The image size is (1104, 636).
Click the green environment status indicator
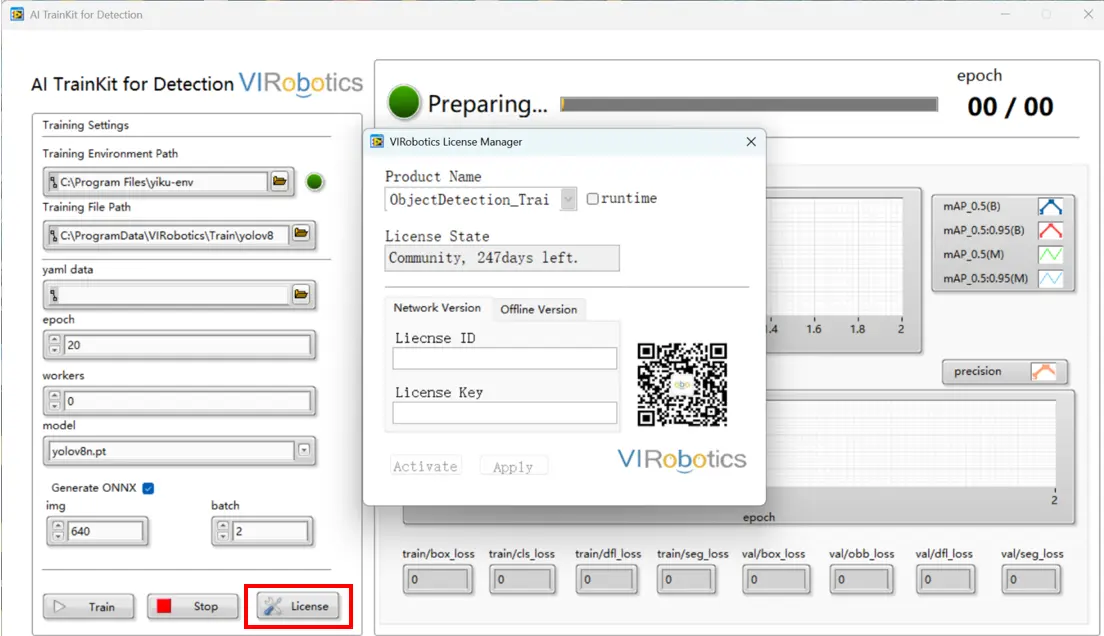315,182
